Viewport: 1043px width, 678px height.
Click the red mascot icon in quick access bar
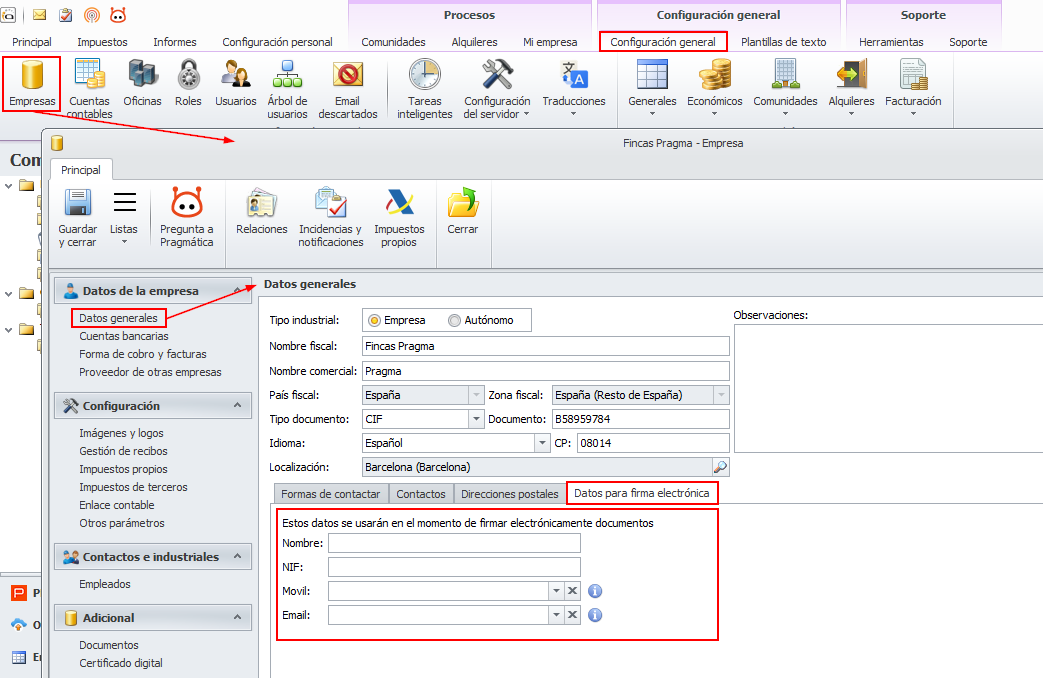pos(118,15)
